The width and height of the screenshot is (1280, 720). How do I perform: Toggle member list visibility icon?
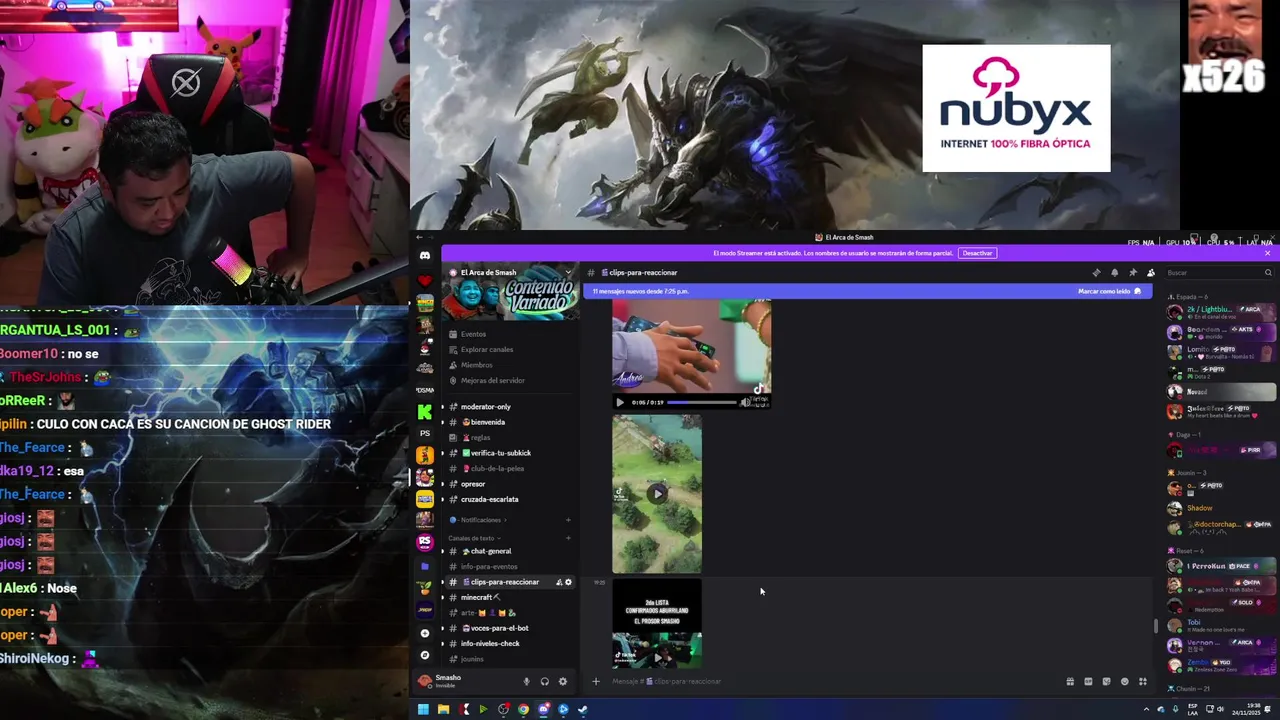(1151, 273)
